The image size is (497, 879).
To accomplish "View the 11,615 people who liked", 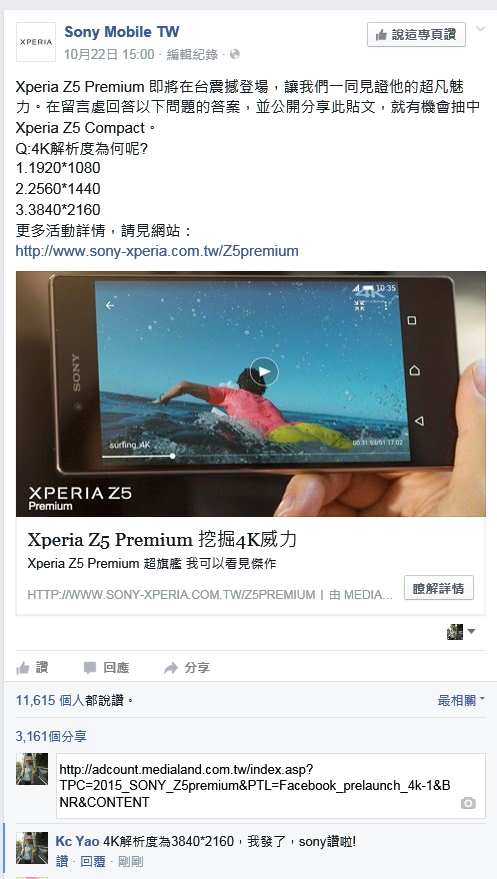I will click(x=50, y=700).
